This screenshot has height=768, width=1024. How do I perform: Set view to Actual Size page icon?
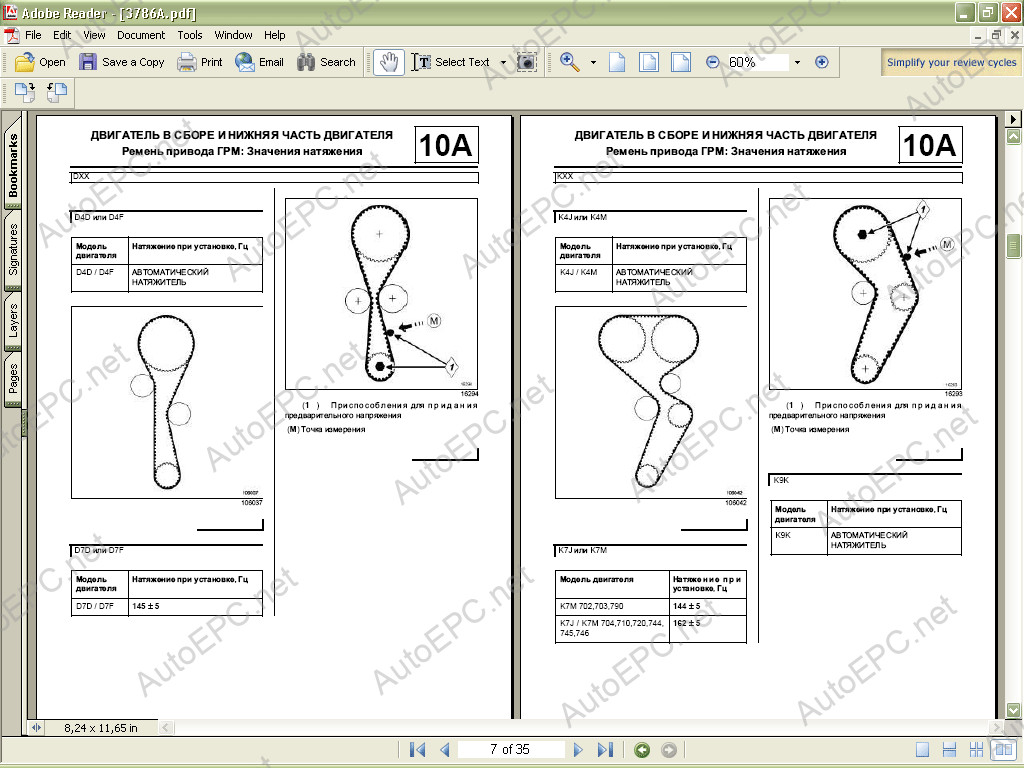point(616,62)
